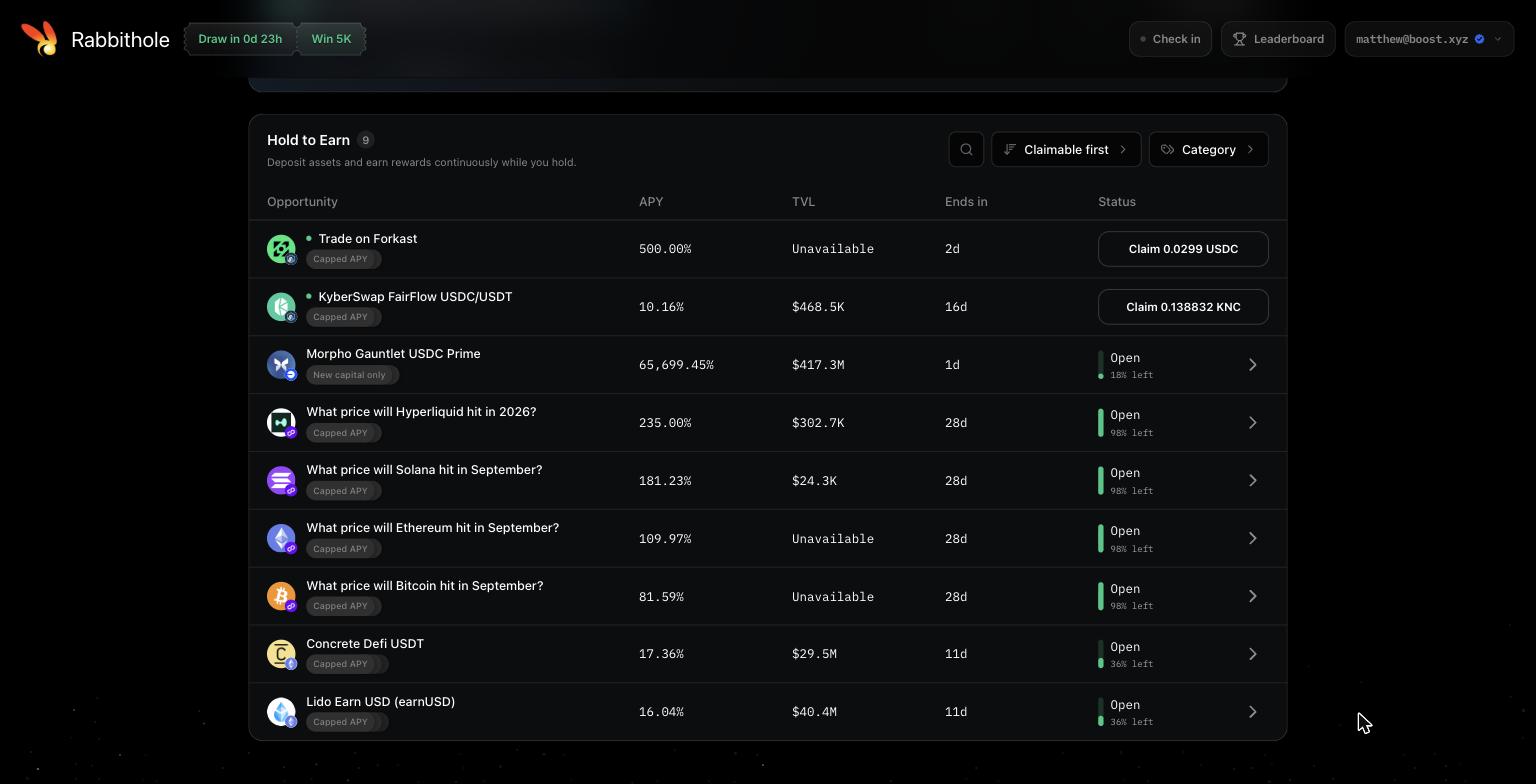Expand the Bitcoin September row chevron

tap(1252, 597)
